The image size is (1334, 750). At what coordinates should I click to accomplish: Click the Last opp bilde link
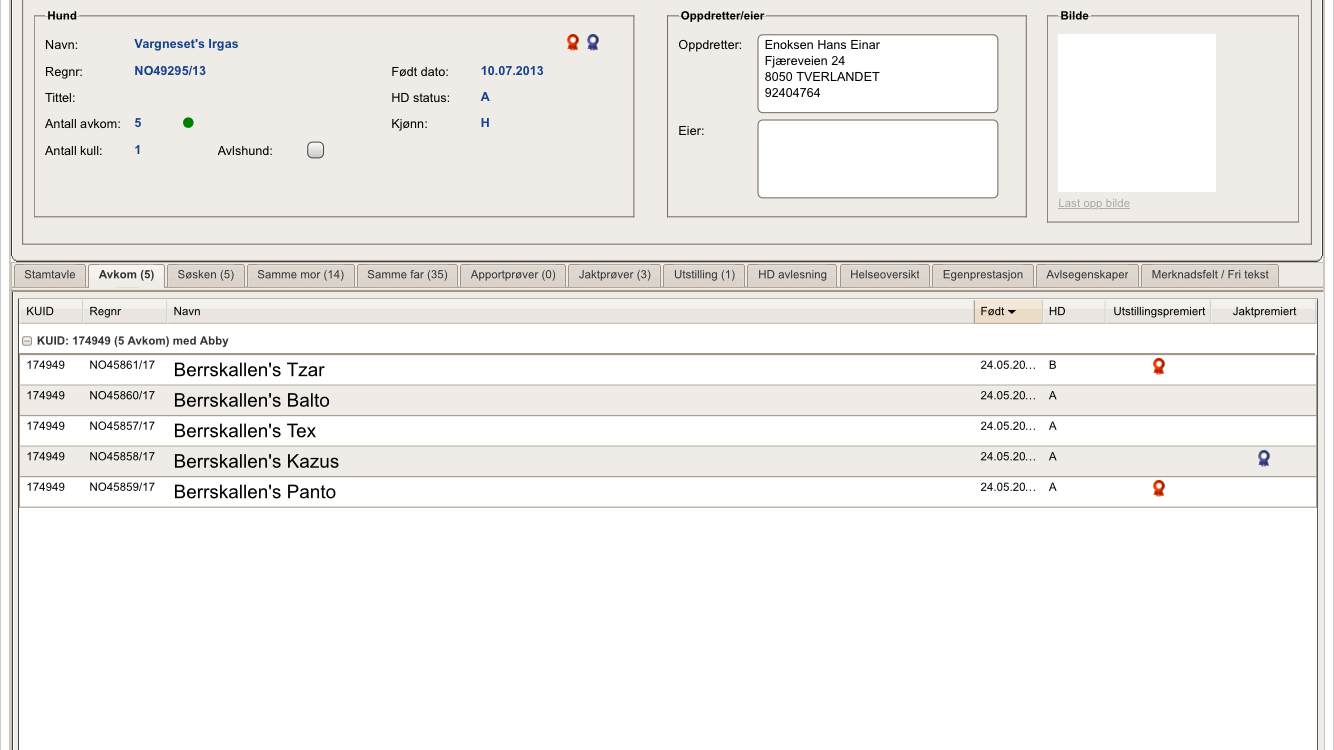tap(1094, 203)
